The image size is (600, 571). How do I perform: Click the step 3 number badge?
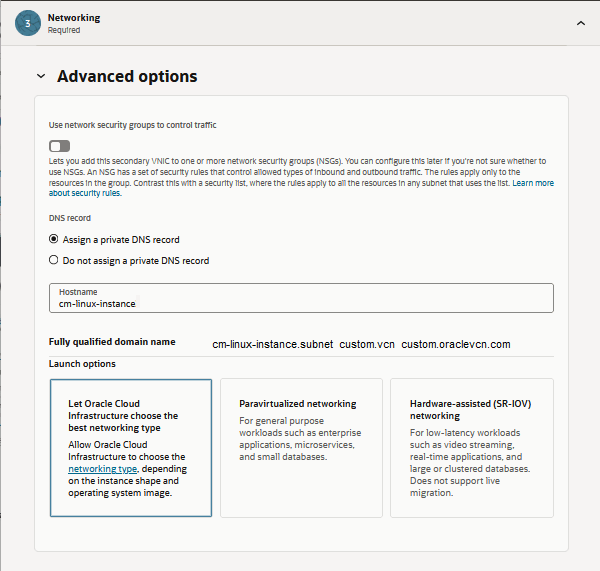click(27, 23)
